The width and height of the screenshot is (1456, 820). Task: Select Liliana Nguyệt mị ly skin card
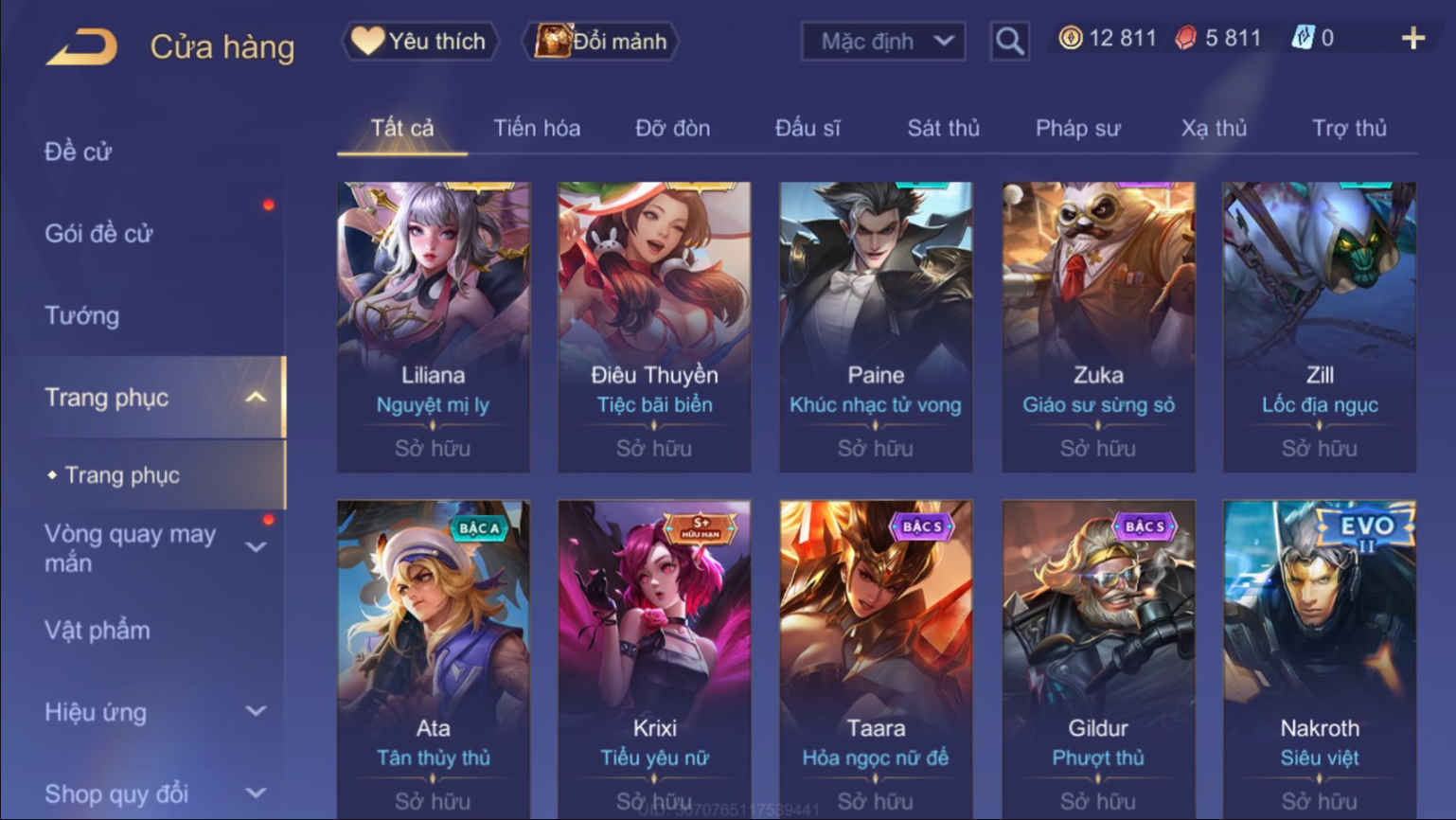(434, 327)
